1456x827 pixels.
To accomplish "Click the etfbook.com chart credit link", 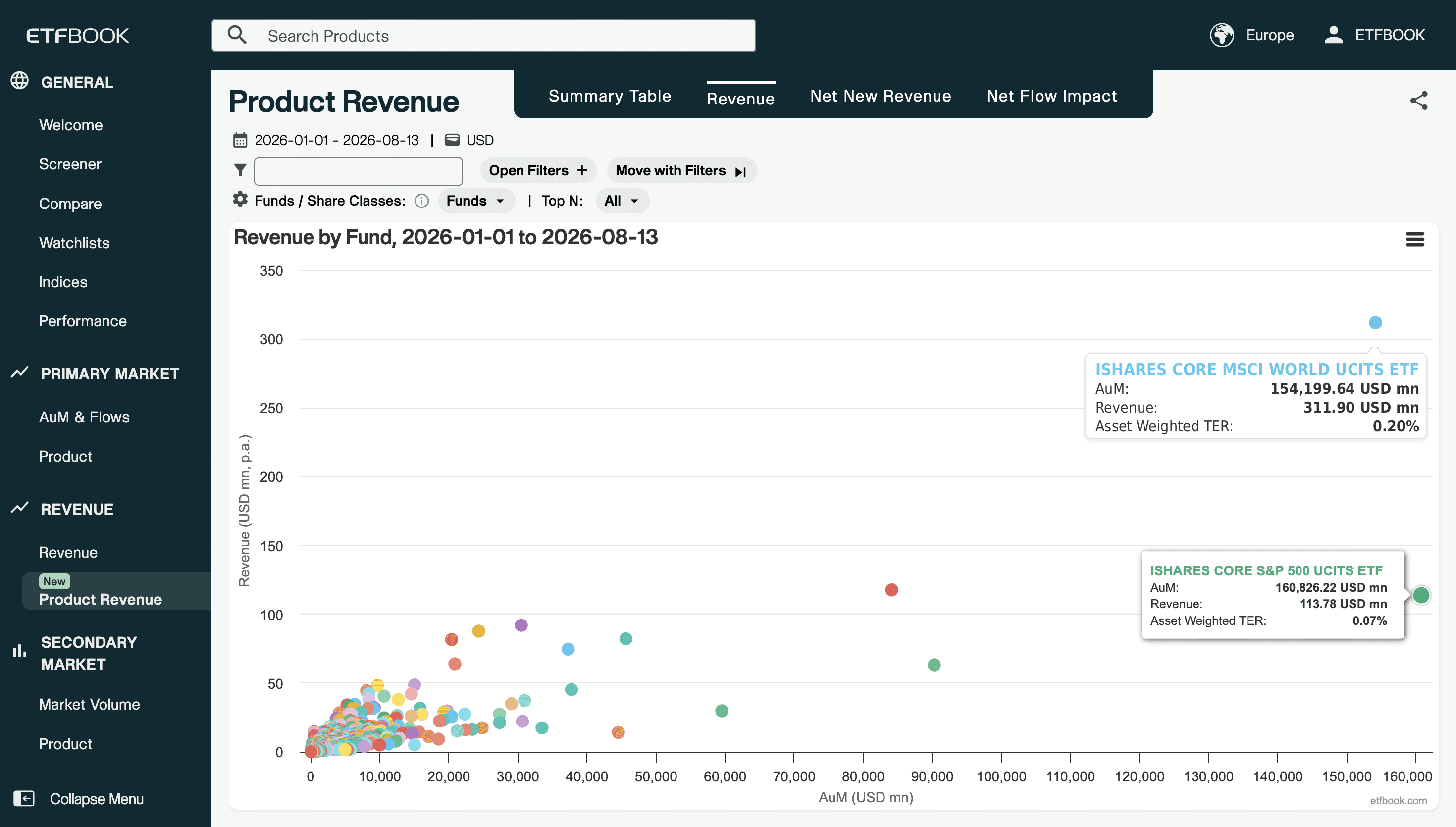I will tap(1398, 800).
